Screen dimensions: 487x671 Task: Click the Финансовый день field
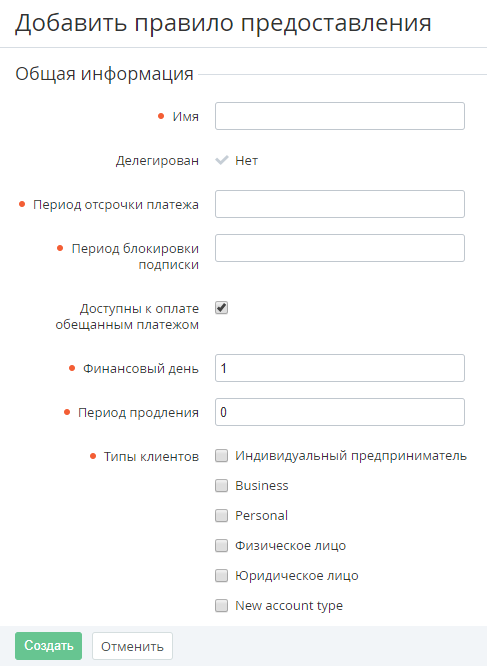pos(340,368)
